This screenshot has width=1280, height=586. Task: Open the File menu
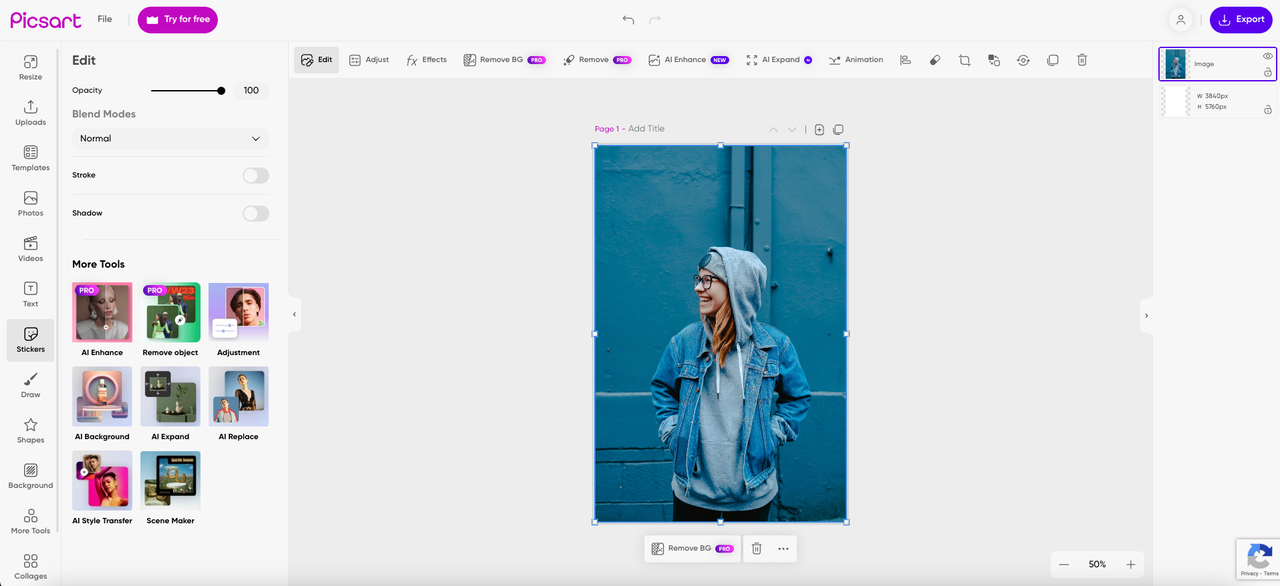point(105,19)
